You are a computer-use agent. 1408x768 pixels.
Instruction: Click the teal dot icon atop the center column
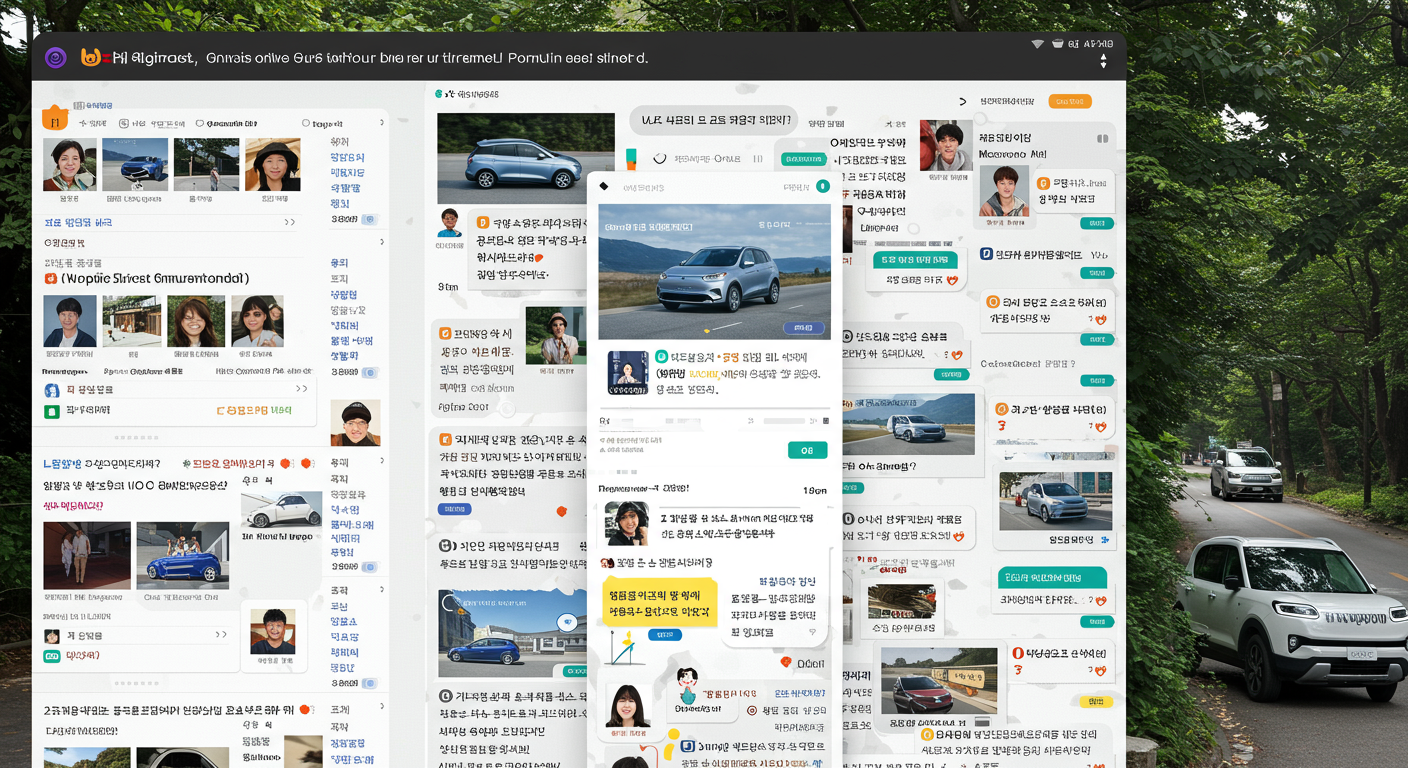click(x=438, y=94)
